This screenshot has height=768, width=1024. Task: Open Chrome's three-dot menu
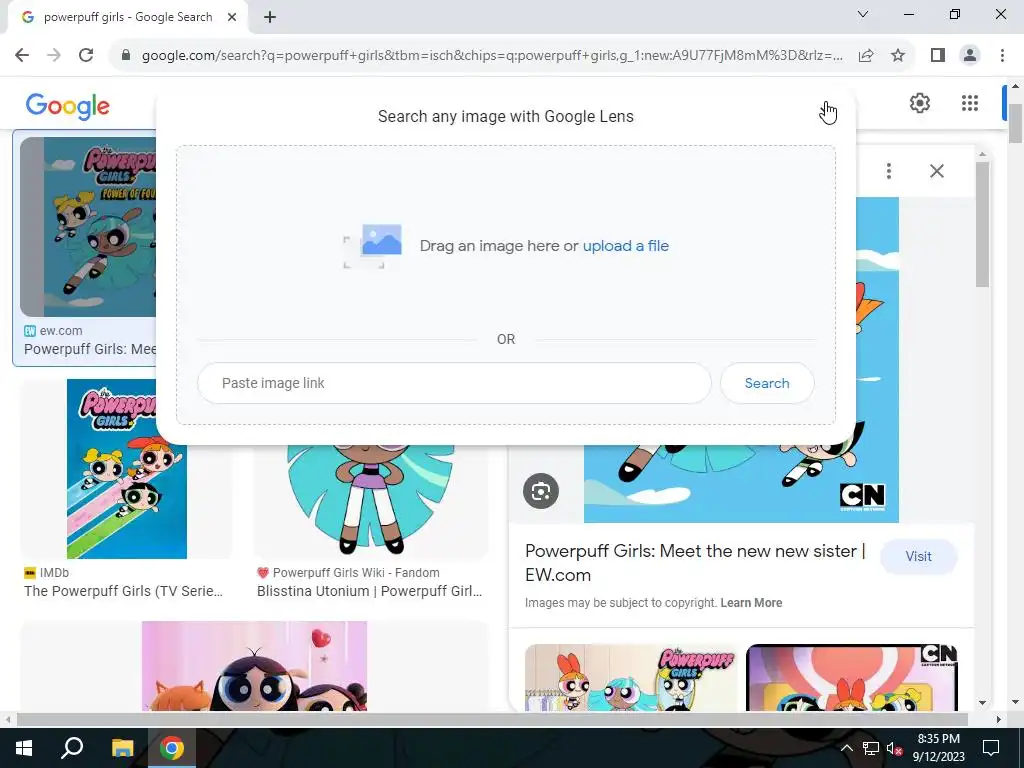[1002, 56]
